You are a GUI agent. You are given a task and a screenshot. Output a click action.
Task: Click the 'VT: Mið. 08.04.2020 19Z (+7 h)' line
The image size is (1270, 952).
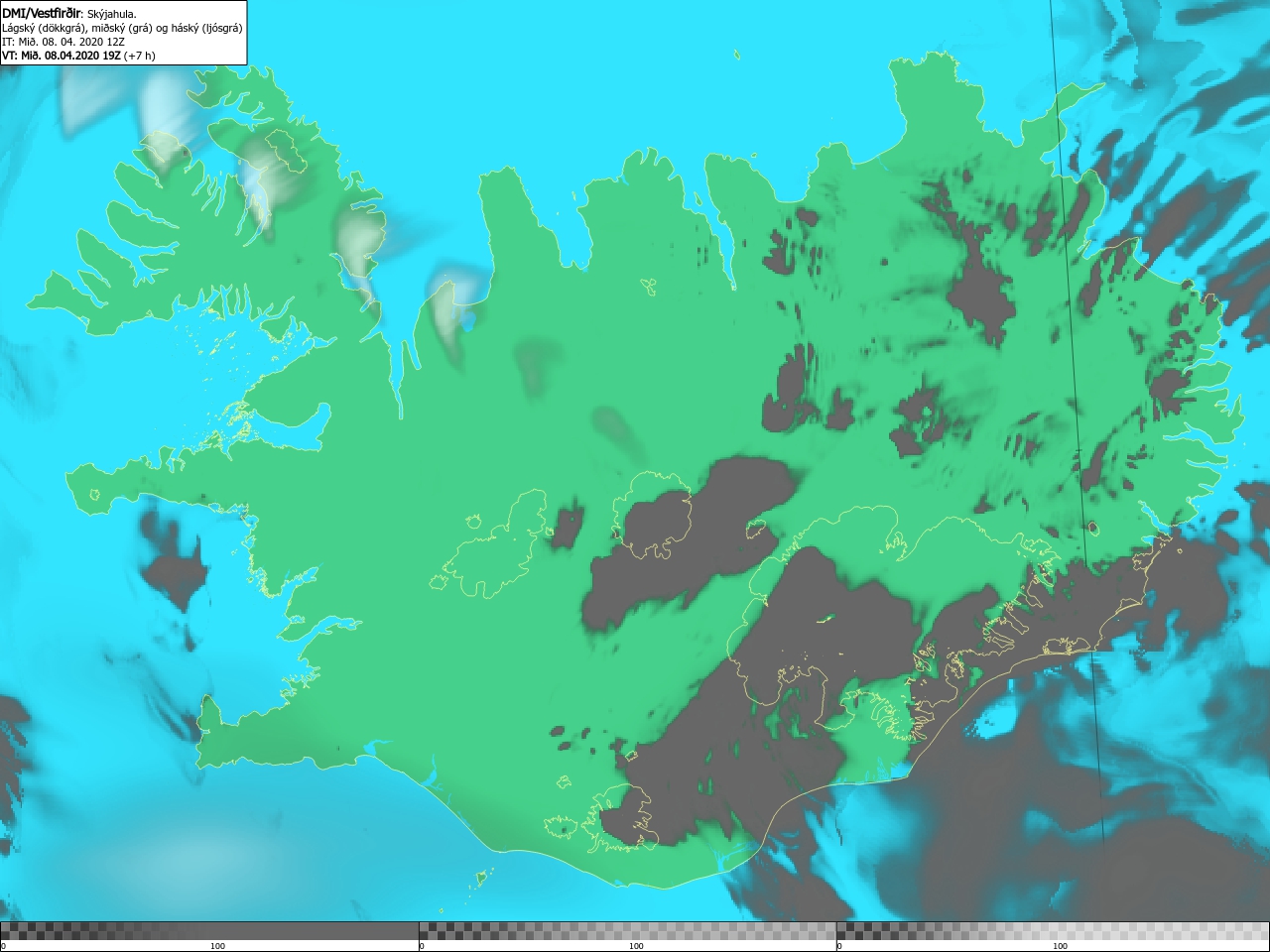(x=78, y=56)
